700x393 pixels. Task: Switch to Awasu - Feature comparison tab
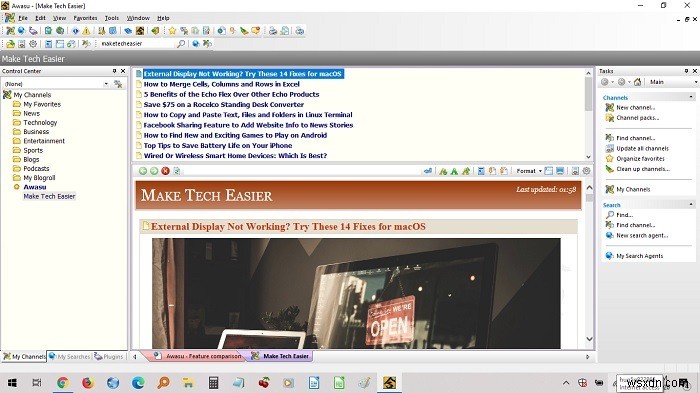coord(198,356)
